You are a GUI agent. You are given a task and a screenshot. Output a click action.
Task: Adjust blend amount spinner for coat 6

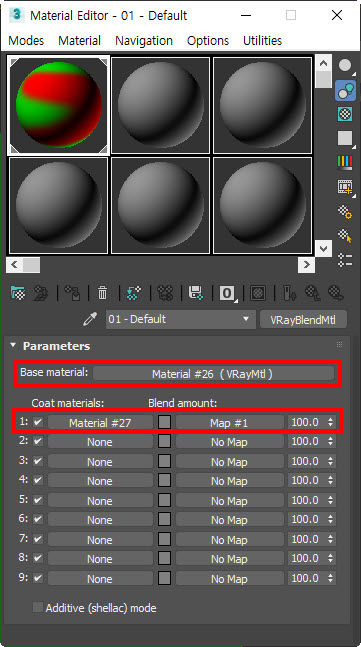pyautogui.click(x=330, y=519)
